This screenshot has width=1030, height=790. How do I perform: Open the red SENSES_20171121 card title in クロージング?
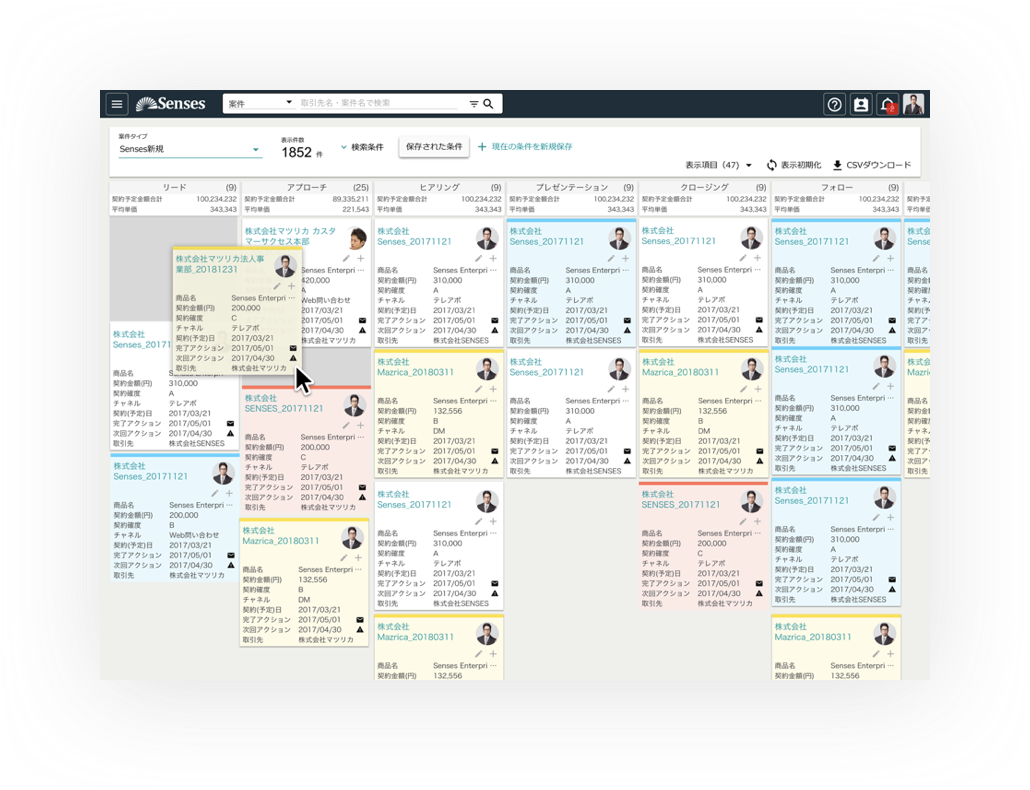(681, 500)
